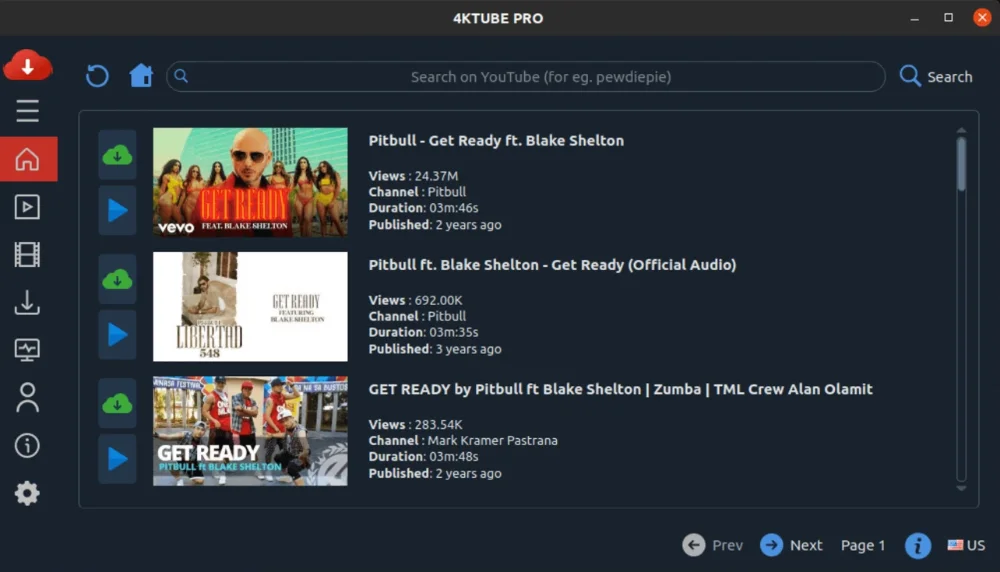The width and height of the screenshot is (1000, 572).
Task: Open the video player sidebar icon
Action: click(27, 207)
